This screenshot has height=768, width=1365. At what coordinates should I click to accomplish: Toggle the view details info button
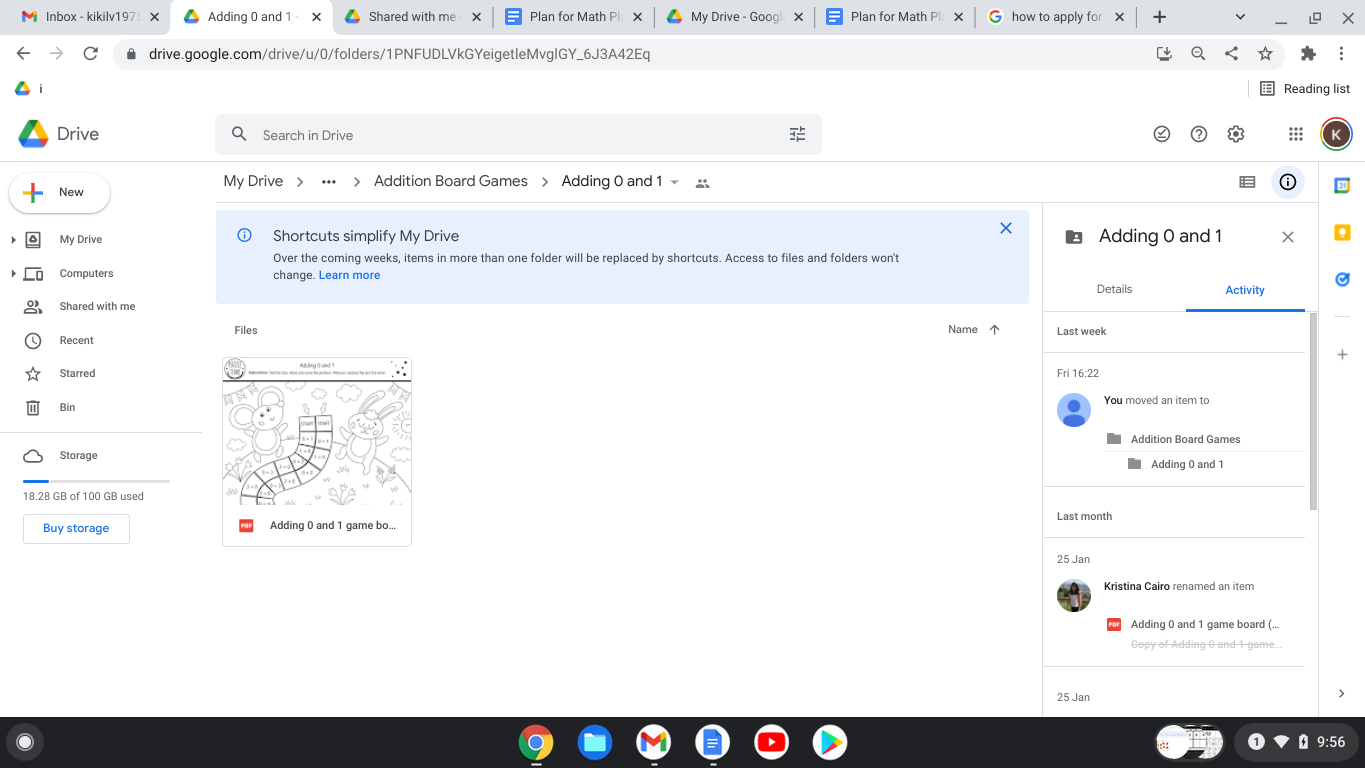coord(1288,182)
